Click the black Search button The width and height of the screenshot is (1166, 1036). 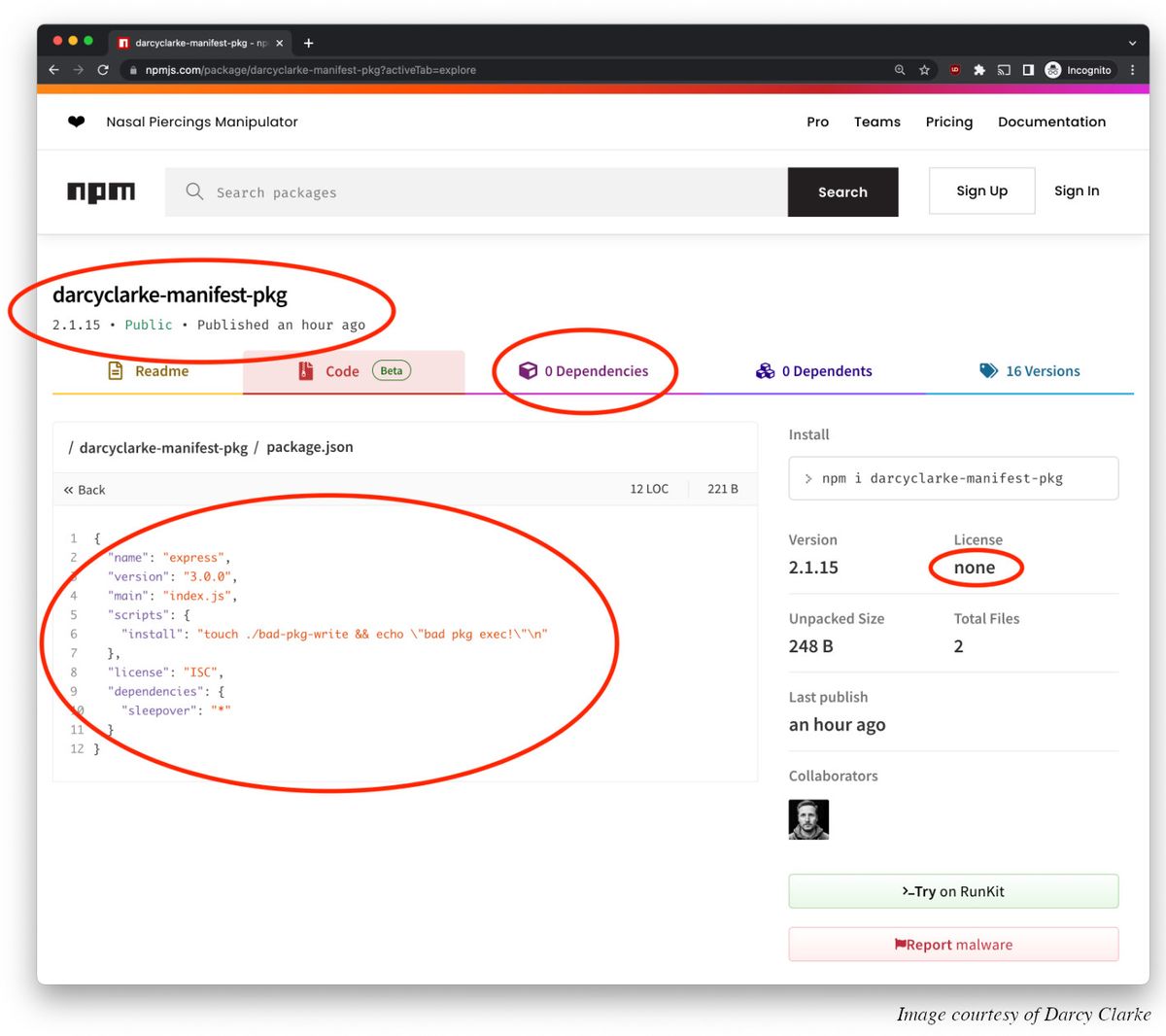842,192
